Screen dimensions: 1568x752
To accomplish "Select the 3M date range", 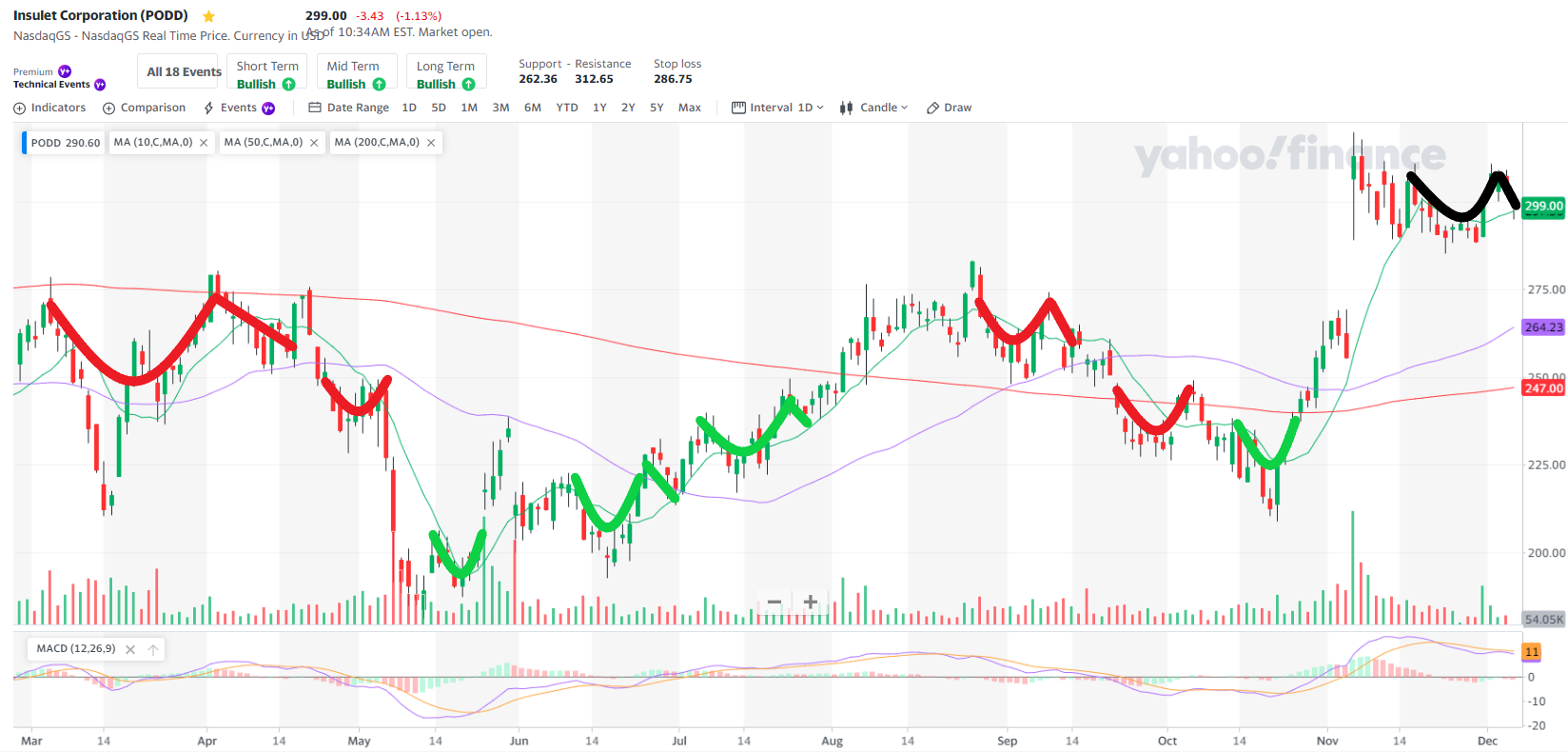I will 500,108.
